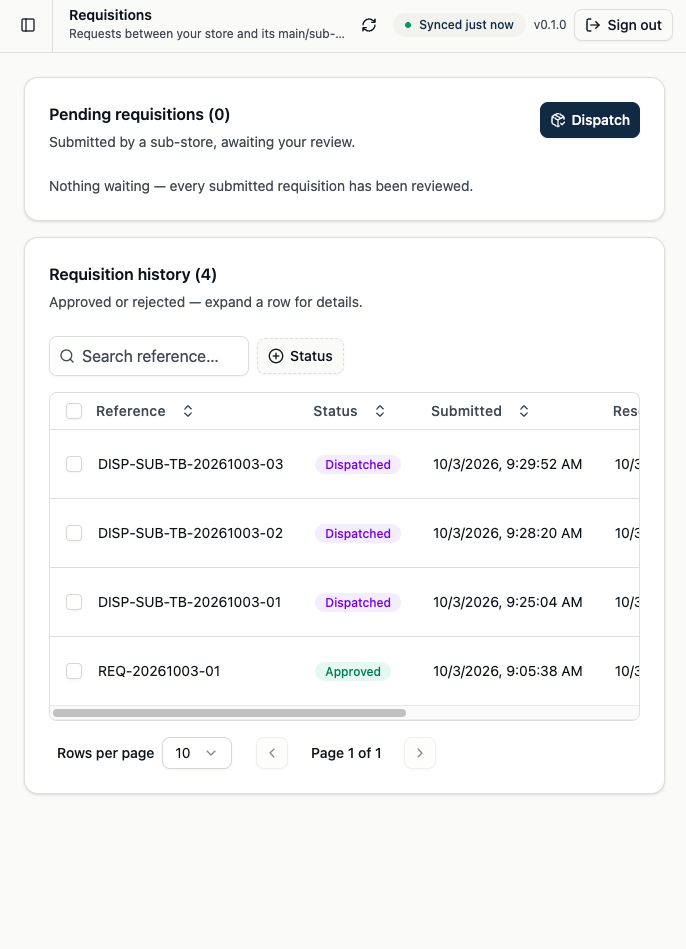Click Dispatched badge for DISP-SUB-TB-20261003-01

[x=358, y=602]
